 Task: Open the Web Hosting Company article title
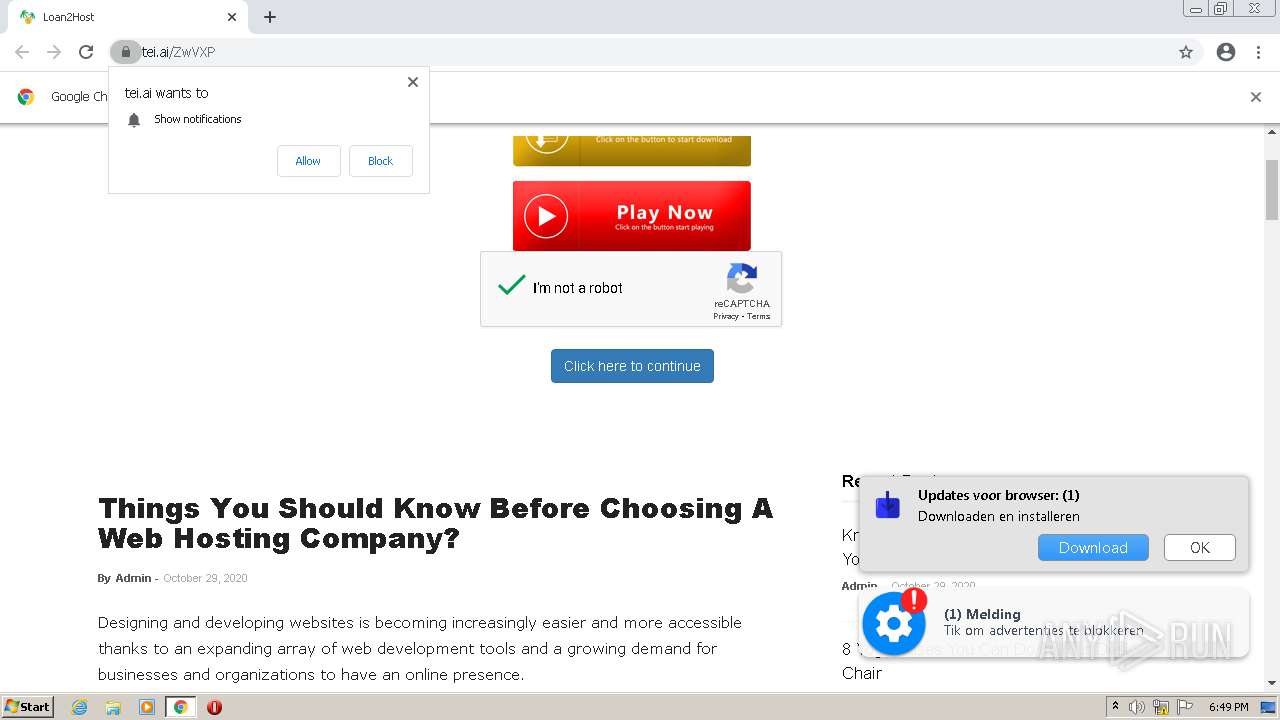pyautogui.click(x=436, y=523)
